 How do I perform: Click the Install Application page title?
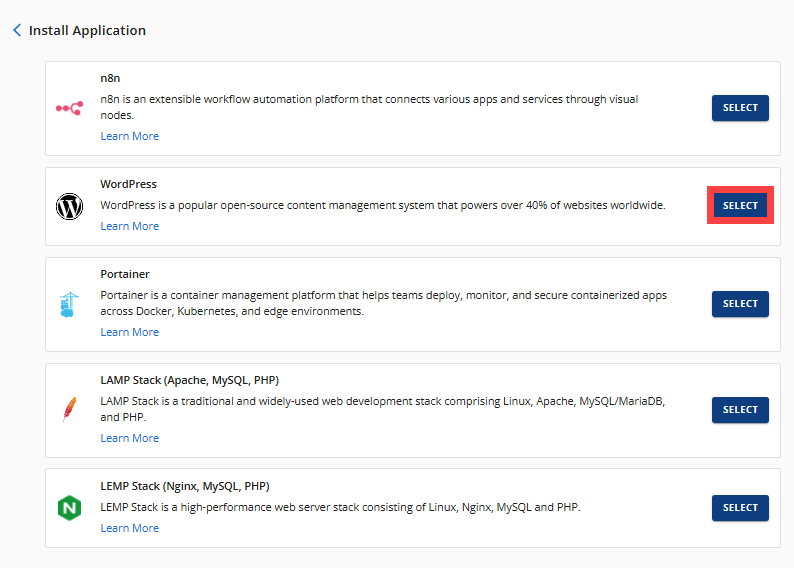pos(87,30)
